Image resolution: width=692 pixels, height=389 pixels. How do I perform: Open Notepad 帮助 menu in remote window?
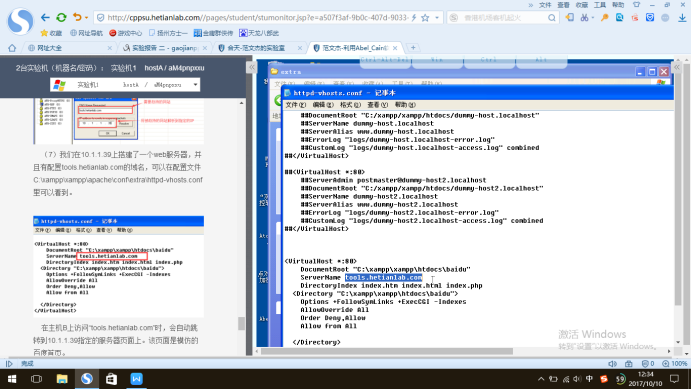[405, 105]
